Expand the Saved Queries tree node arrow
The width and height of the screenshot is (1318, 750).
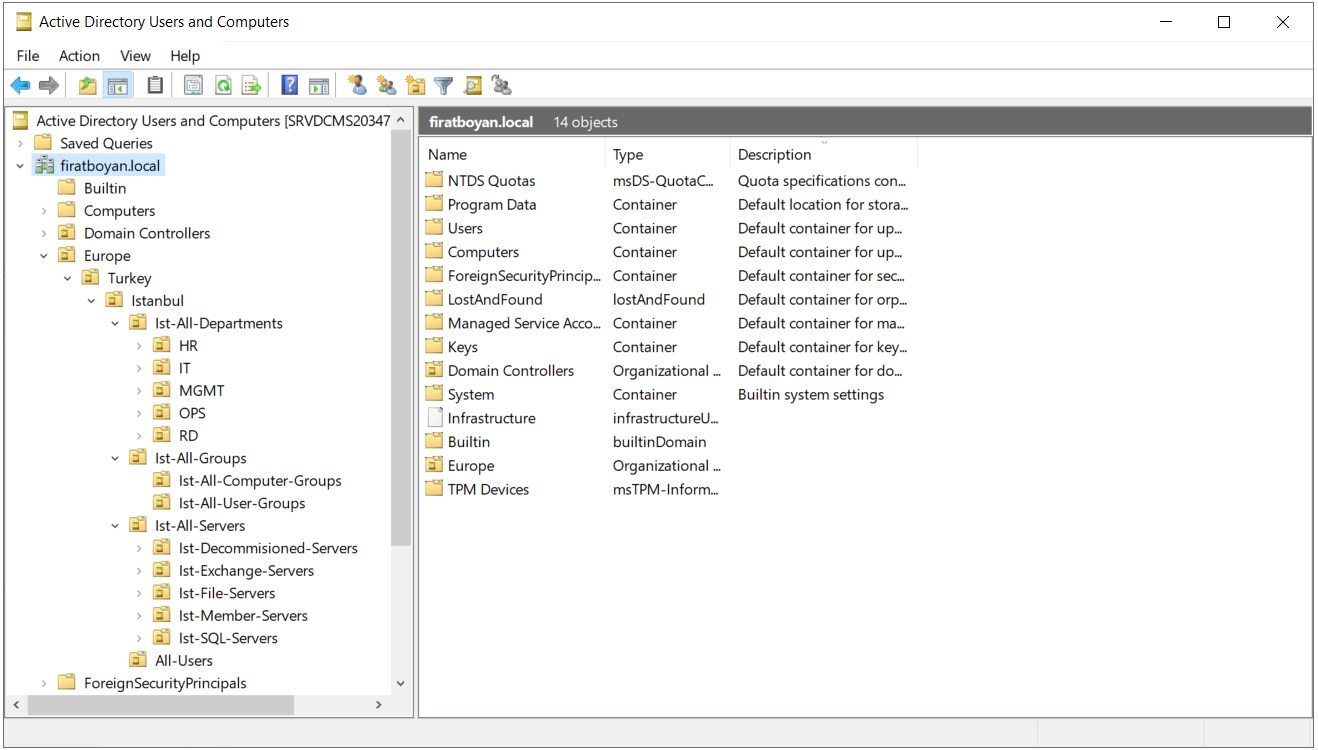pyautogui.click(x=20, y=144)
